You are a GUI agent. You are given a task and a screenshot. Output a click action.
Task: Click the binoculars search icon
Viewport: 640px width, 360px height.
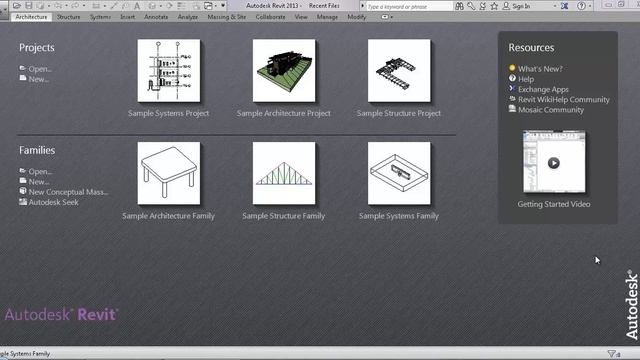click(459, 6)
